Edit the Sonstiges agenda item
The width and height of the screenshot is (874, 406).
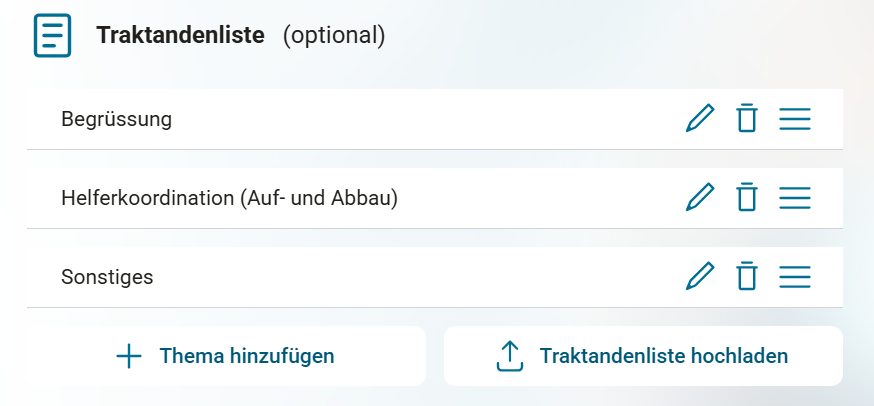[700, 276]
